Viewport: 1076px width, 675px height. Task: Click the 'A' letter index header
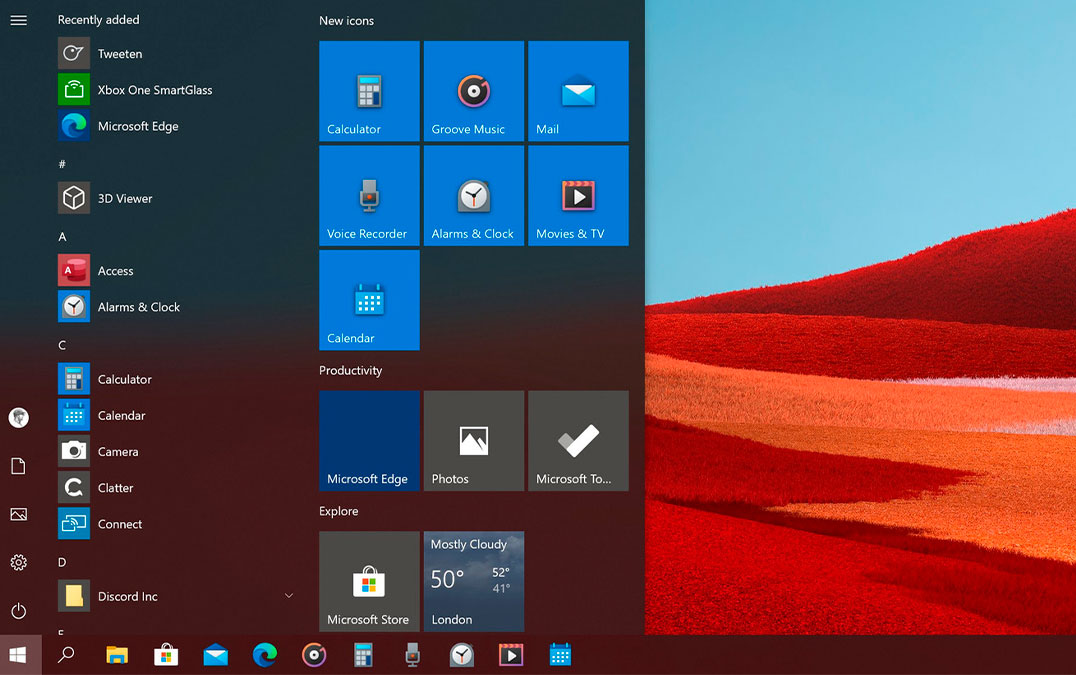pyautogui.click(x=62, y=237)
